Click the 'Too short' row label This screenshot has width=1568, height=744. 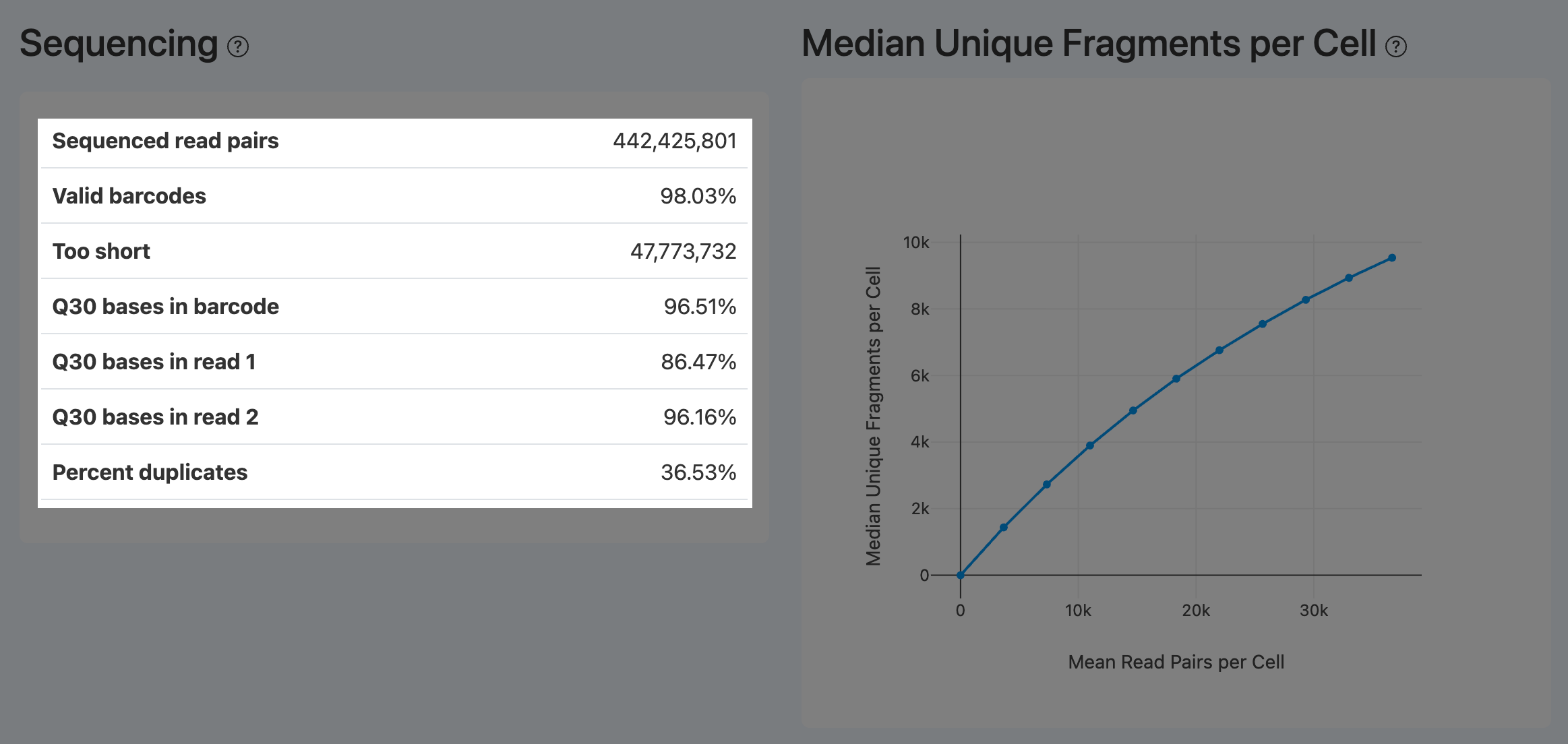pos(101,251)
